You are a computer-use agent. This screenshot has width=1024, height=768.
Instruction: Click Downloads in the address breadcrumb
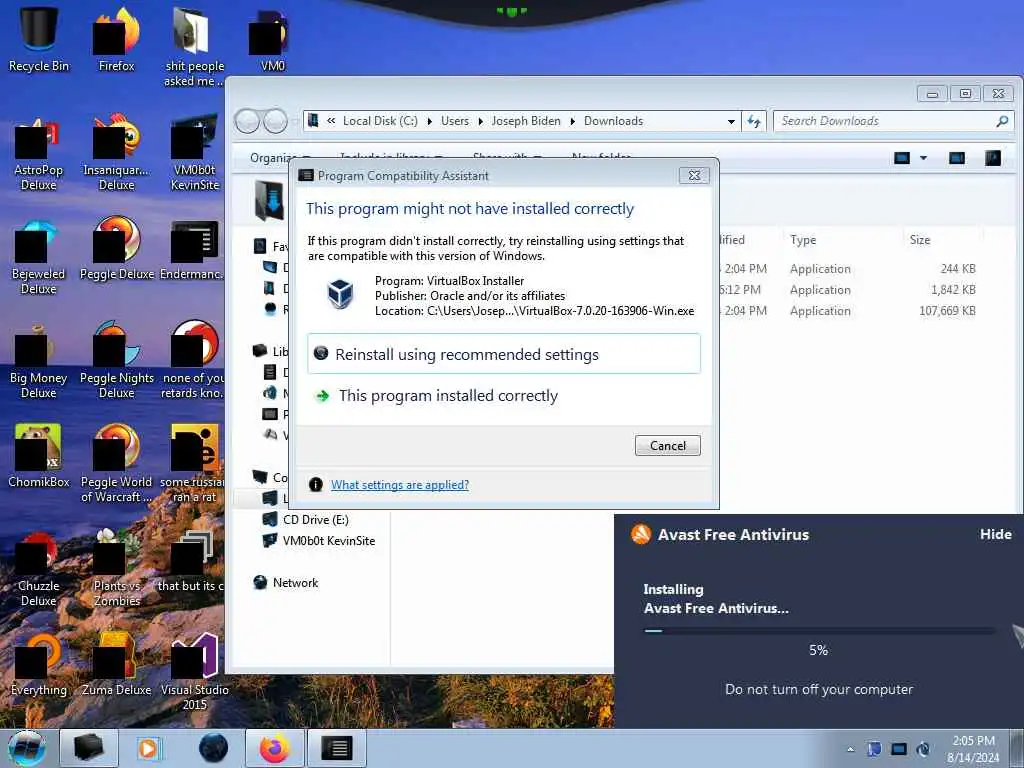pyautogui.click(x=613, y=121)
